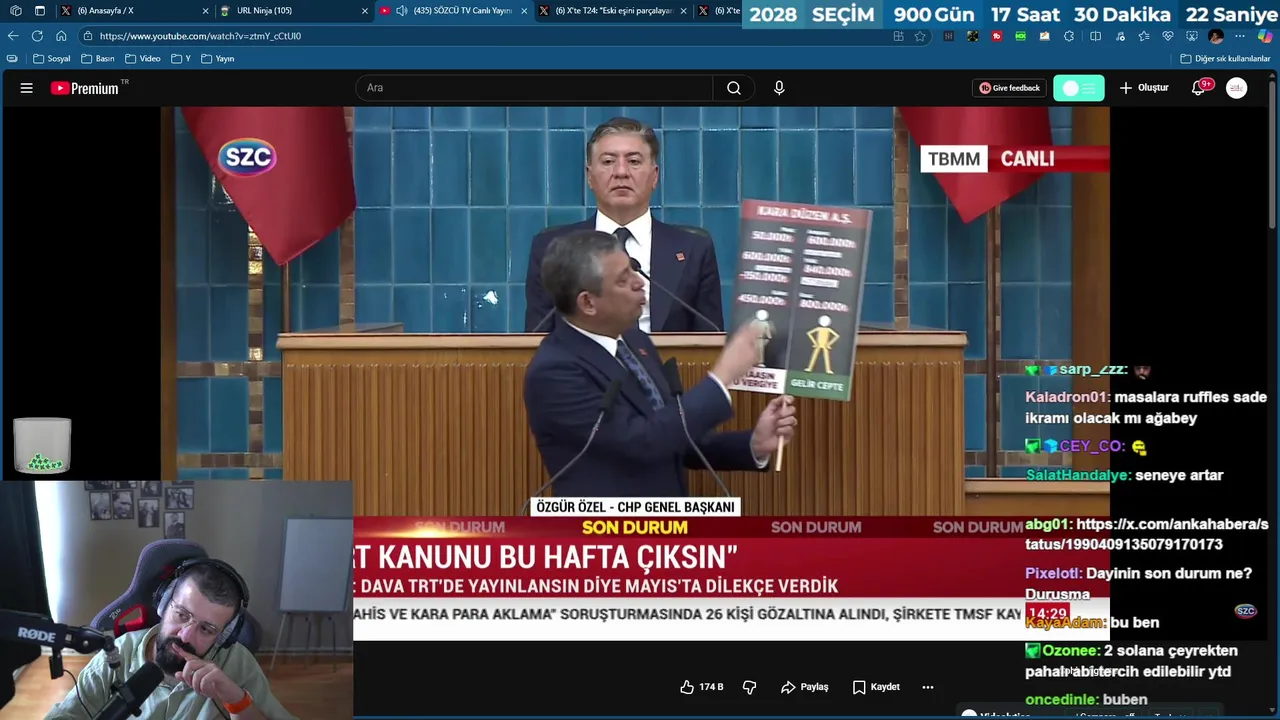
Task: Click the search magnifier button
Action: click(x=734, y=88)
